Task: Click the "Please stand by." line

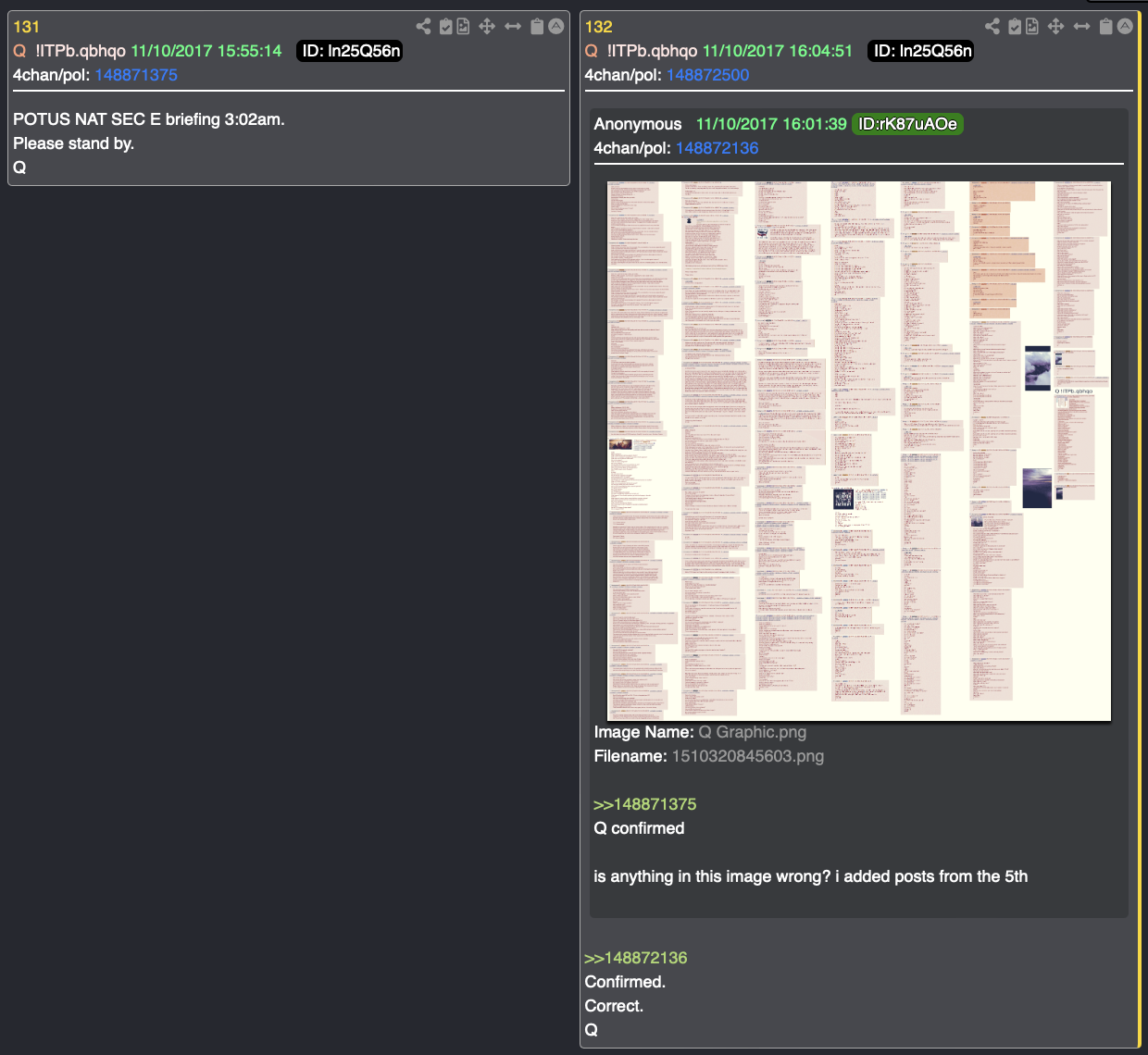Action: [x=74, y=143]
